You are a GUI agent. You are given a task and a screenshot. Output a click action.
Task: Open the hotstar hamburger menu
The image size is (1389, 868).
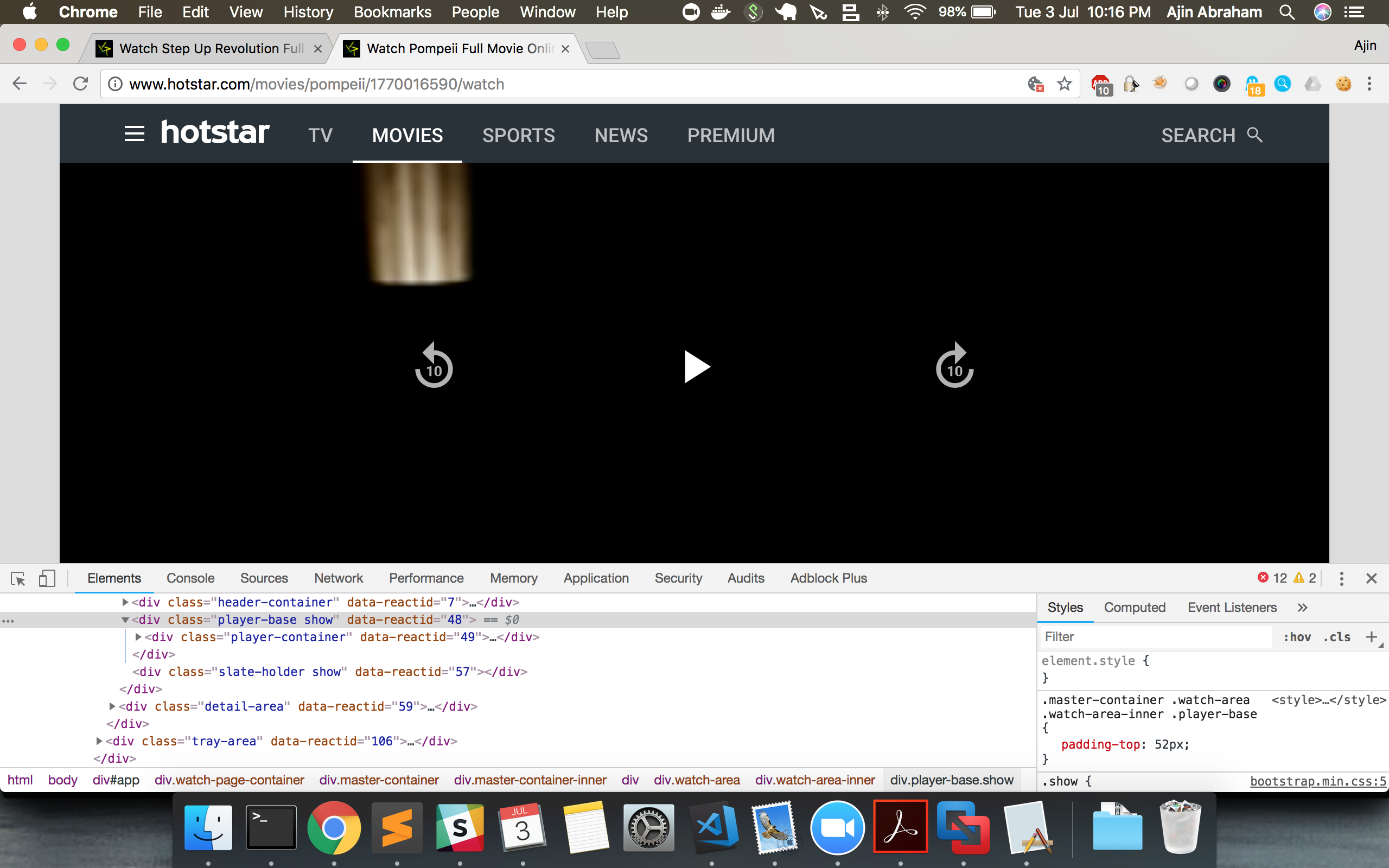point(135,135)
